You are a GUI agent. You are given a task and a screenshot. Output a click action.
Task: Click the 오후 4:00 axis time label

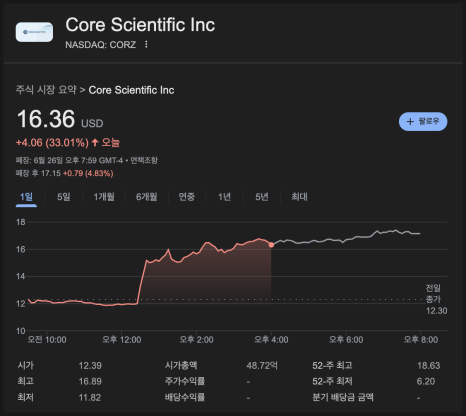271,340
